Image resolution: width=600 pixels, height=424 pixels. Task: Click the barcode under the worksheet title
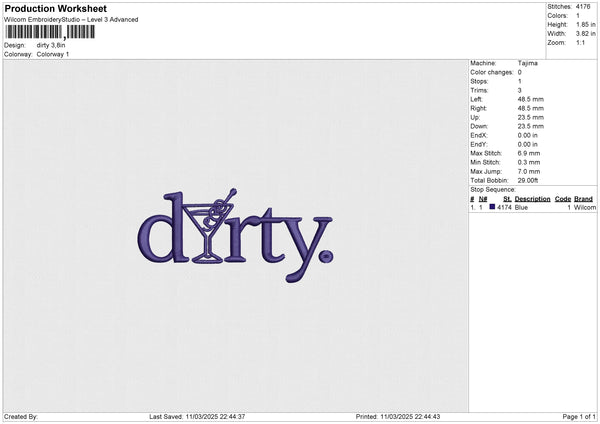50,33
